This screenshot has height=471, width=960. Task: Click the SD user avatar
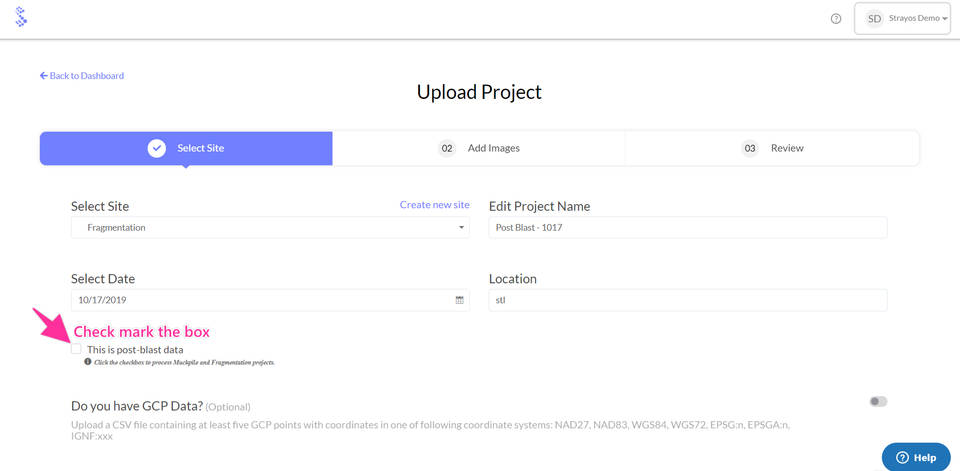(874, 18)
